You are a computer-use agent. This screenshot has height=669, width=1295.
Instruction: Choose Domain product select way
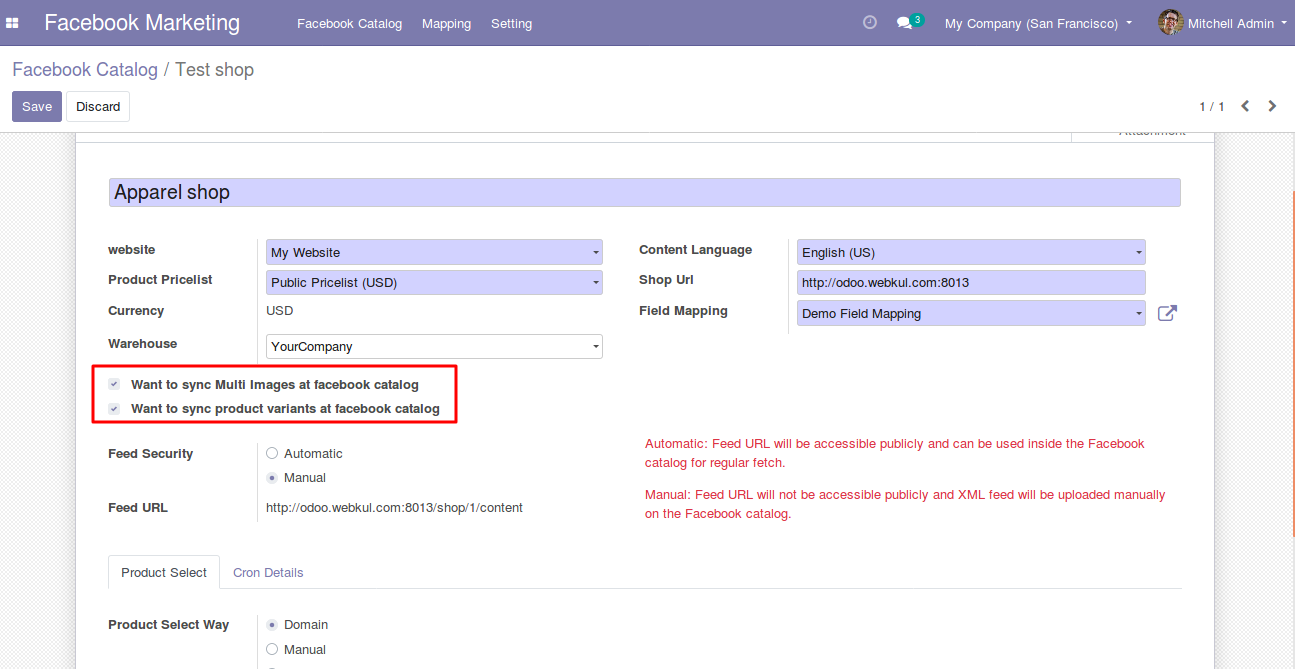[272, 624]
